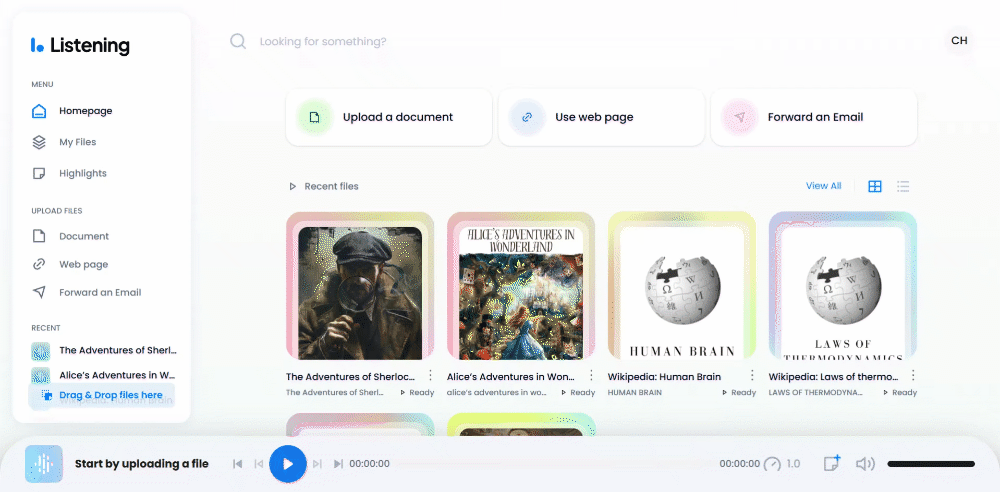Click the title 'The Adventures of Sherloc...'

(350, 376)
